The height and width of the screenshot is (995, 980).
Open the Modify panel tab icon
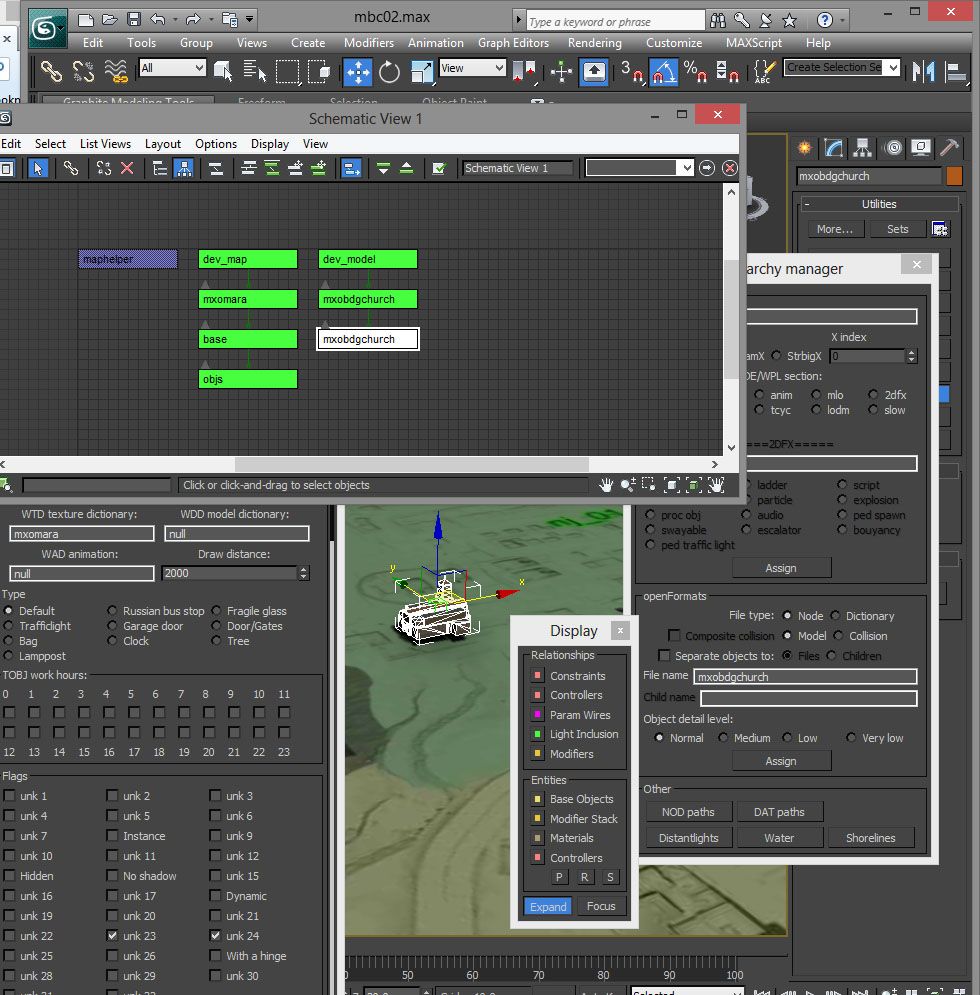(x=833, y=148)
